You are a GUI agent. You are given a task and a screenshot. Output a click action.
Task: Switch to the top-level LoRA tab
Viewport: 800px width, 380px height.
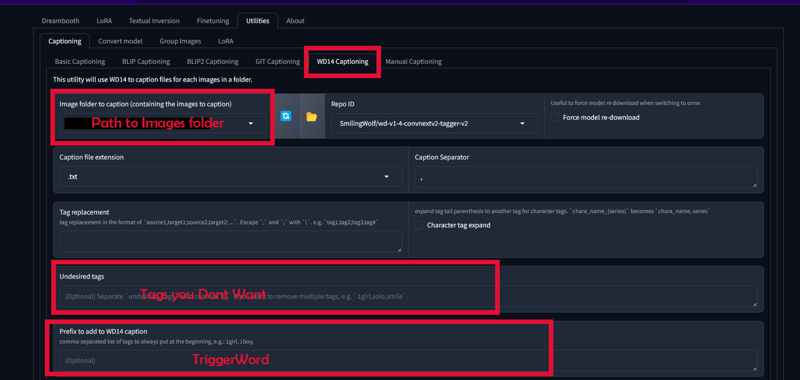104,21
